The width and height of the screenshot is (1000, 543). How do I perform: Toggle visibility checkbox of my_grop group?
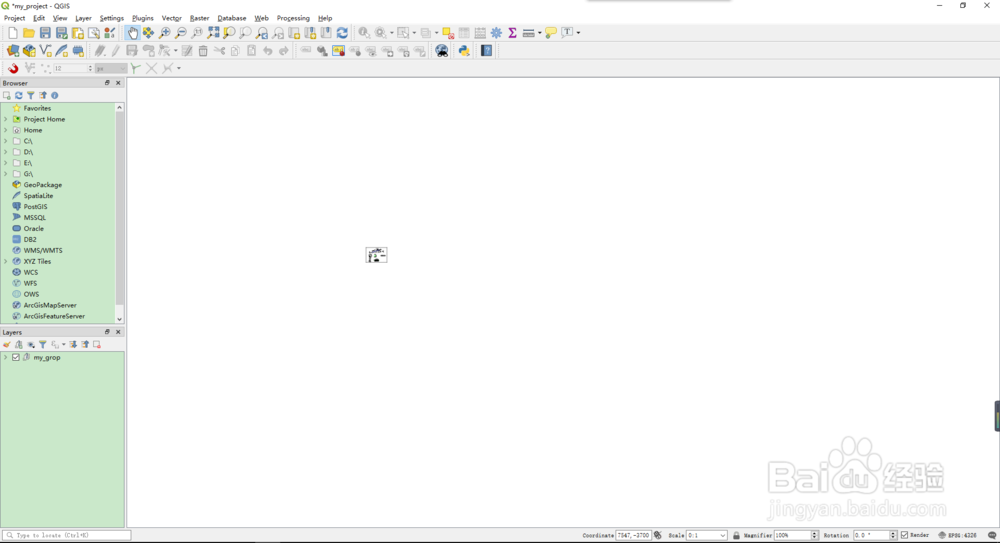click(x=16, y=357)
